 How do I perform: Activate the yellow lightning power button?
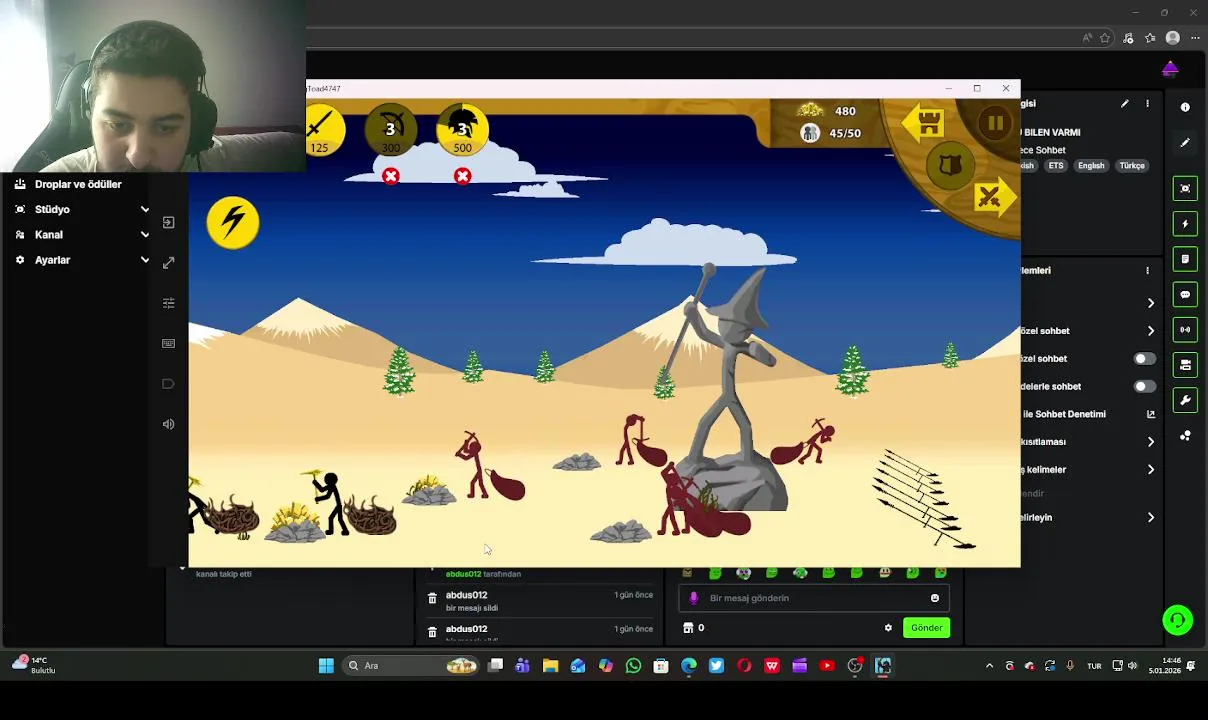point(233,222)
